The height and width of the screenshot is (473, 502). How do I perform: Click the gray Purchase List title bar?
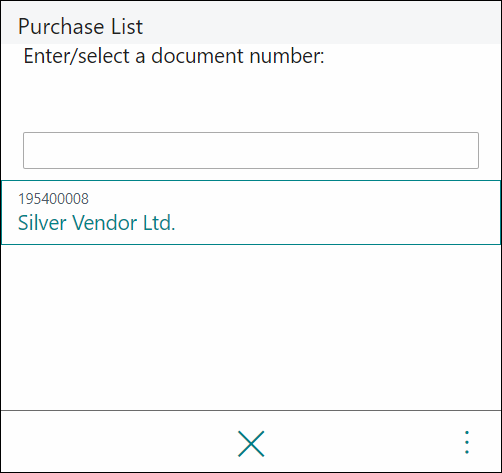(x=251, y=23)
